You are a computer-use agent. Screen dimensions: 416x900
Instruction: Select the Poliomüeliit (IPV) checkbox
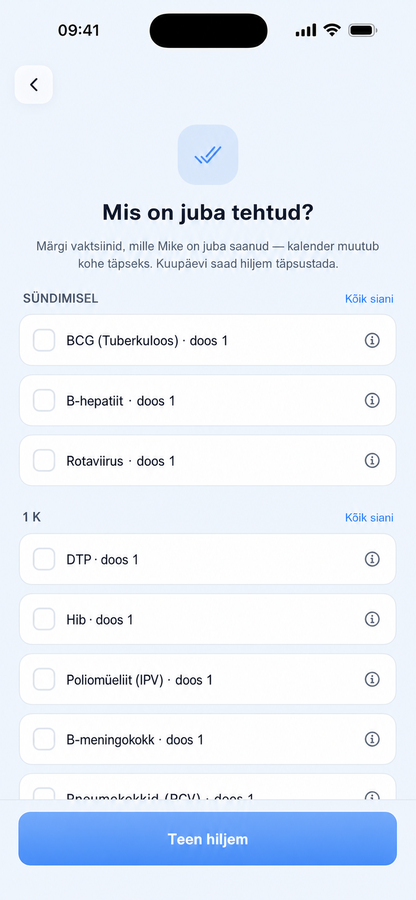[x=44, y=679]
